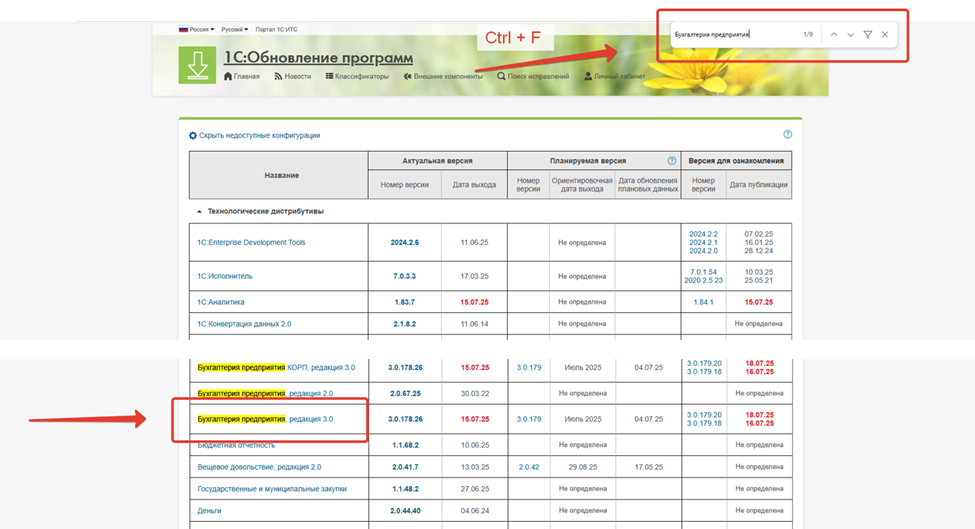
Task: Open preview version 1.84.1 link
Action: (703, 302)
